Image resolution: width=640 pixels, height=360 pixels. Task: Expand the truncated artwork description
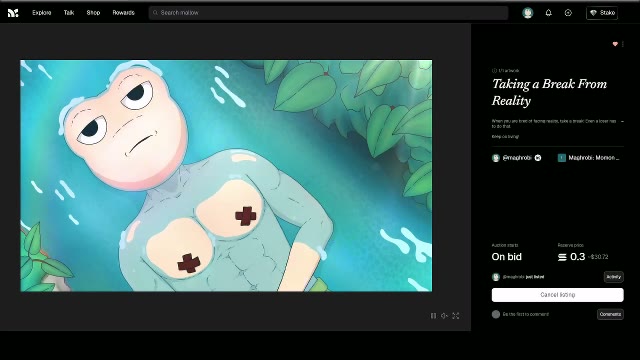click(622, 121)
